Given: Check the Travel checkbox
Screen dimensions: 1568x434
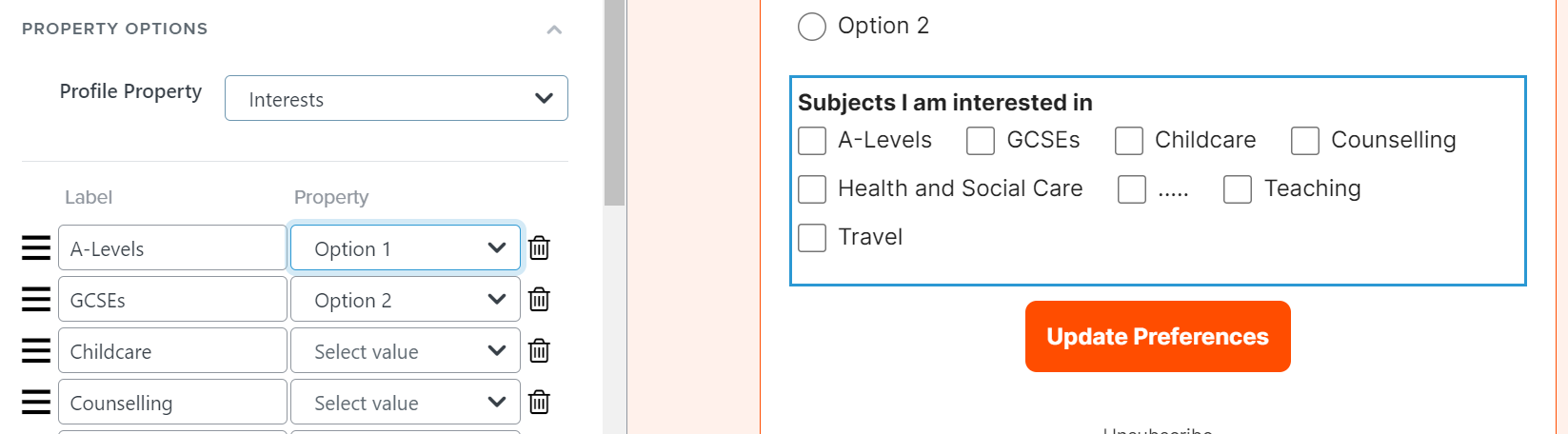Looking at the screenshot, I should point(812,238).
